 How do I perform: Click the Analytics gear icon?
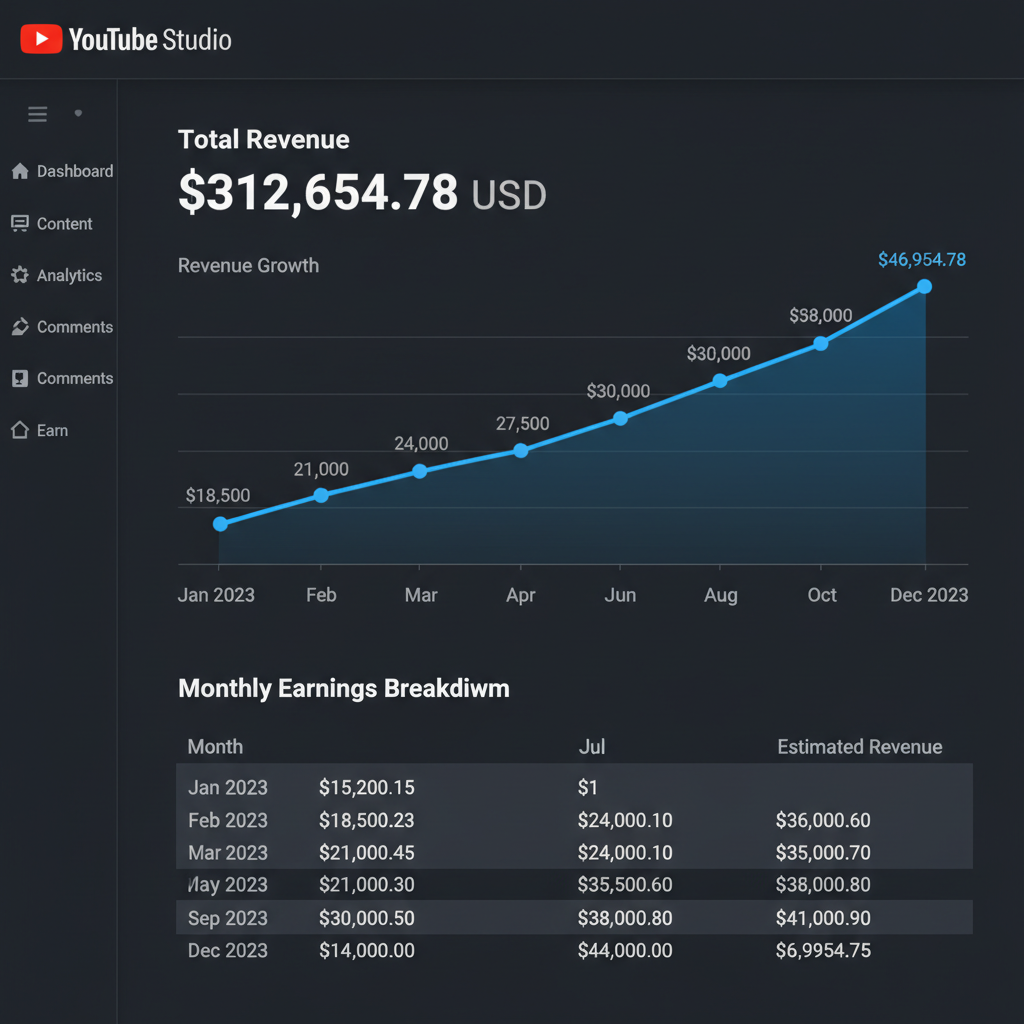pyautogui.click(x=20, y=275)
